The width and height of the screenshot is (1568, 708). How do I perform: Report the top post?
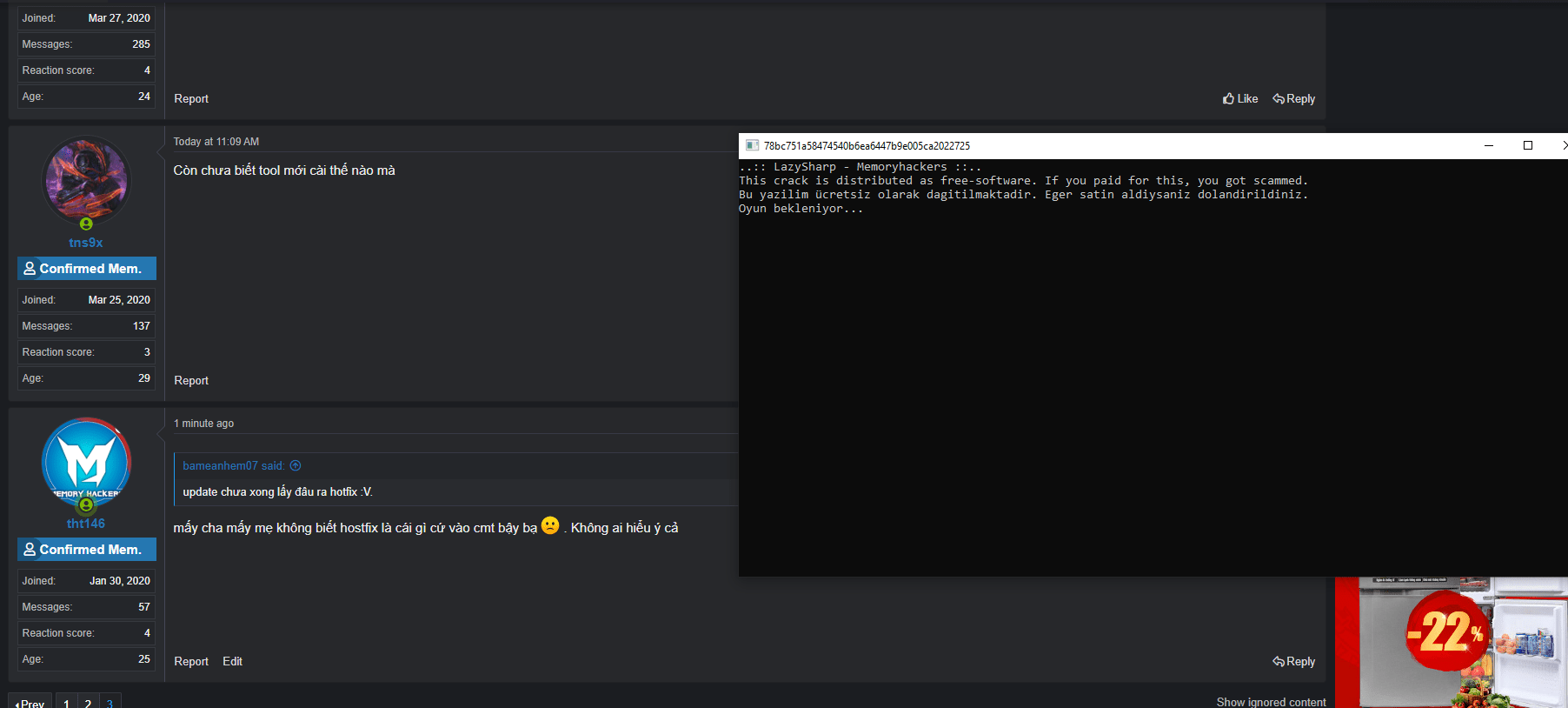[x=191, y=98]
